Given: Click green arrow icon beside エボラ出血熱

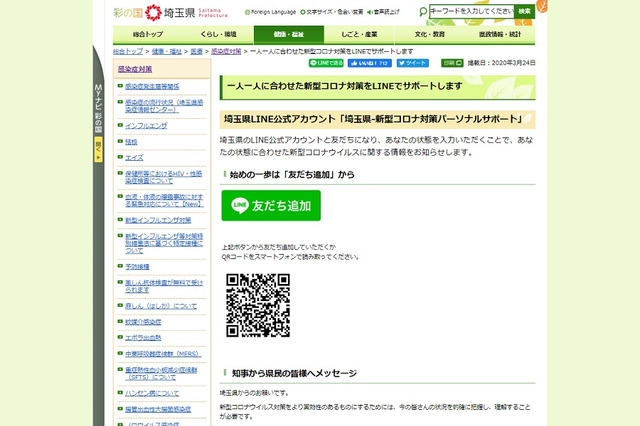Looking at the screenshot, I should pos(120,337).
